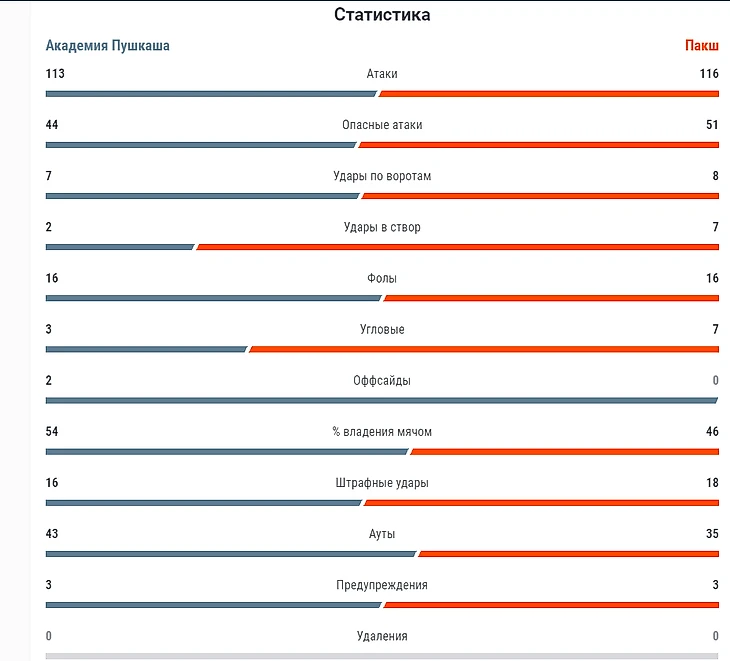
Task: Open the Академия Пушкаша team link
Action: pos(108,46)
